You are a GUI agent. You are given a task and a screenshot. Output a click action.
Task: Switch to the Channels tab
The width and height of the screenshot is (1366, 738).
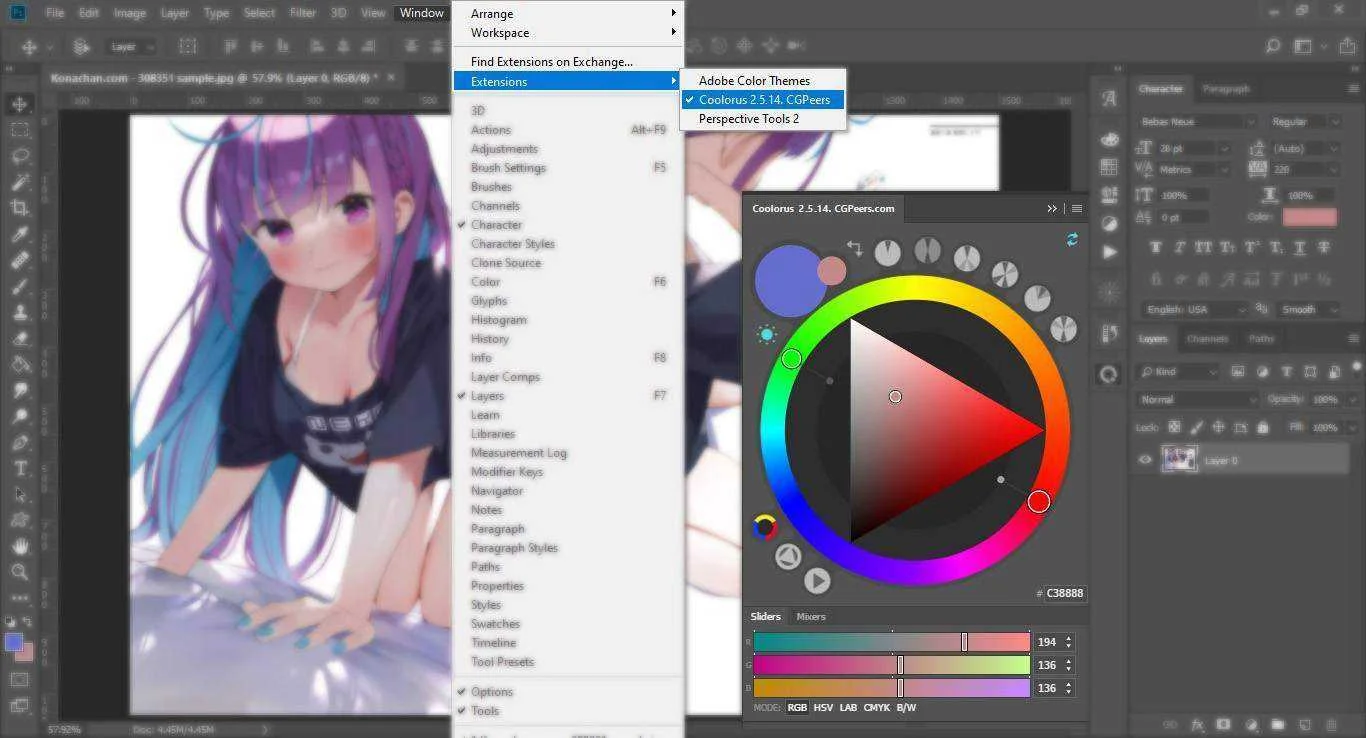(x=1206, y=339)
